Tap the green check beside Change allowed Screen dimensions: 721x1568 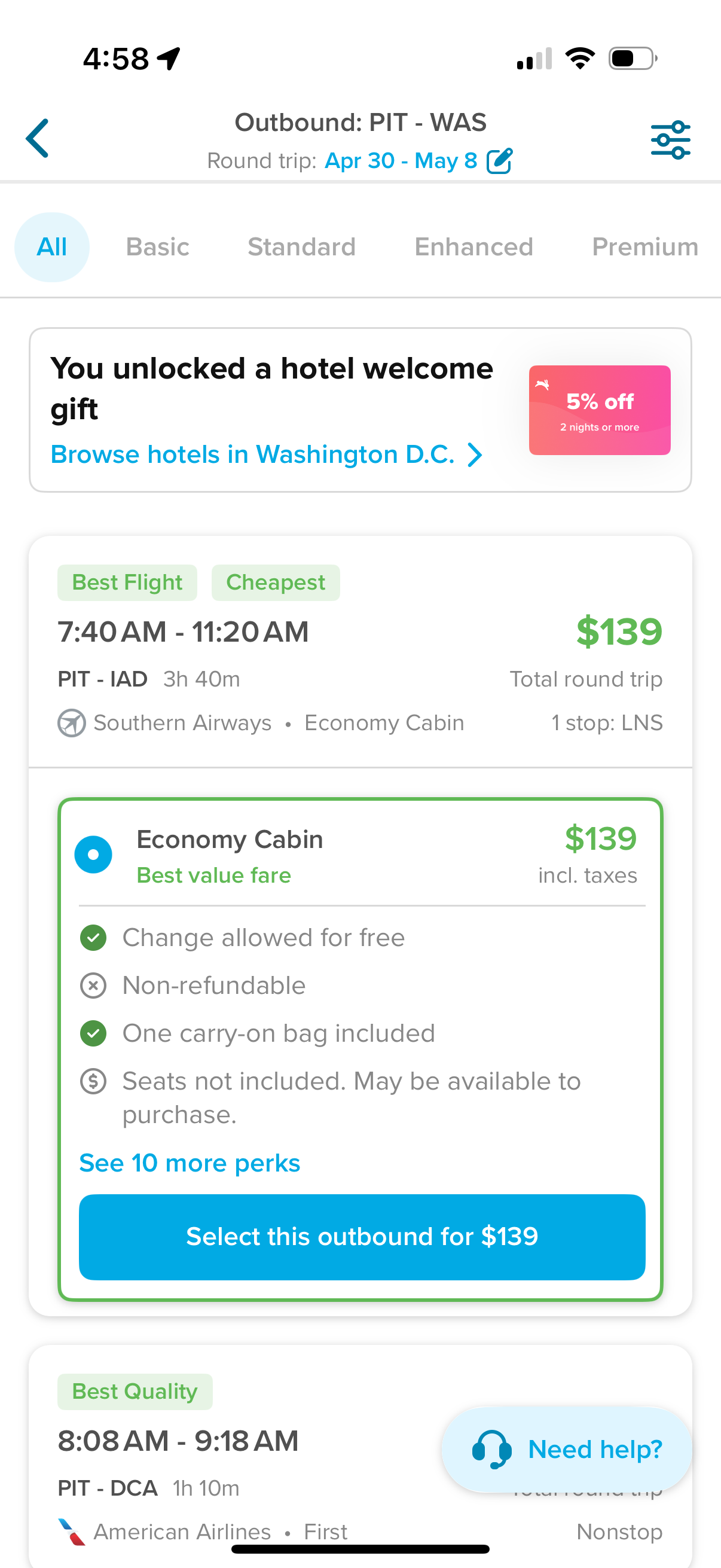(93, 938)
